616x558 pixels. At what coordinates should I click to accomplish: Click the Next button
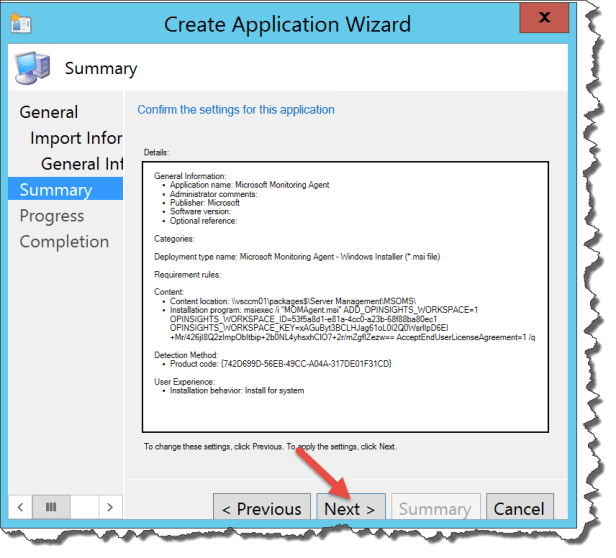tap(351, 507)
